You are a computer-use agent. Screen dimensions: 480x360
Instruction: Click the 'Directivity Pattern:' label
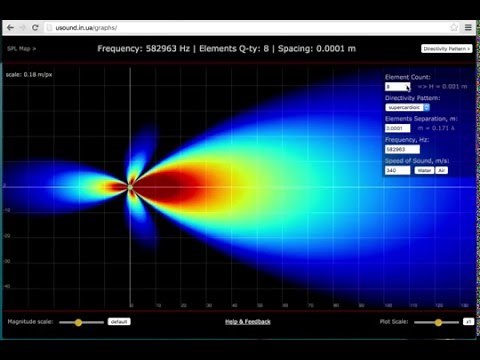[413, 98]
